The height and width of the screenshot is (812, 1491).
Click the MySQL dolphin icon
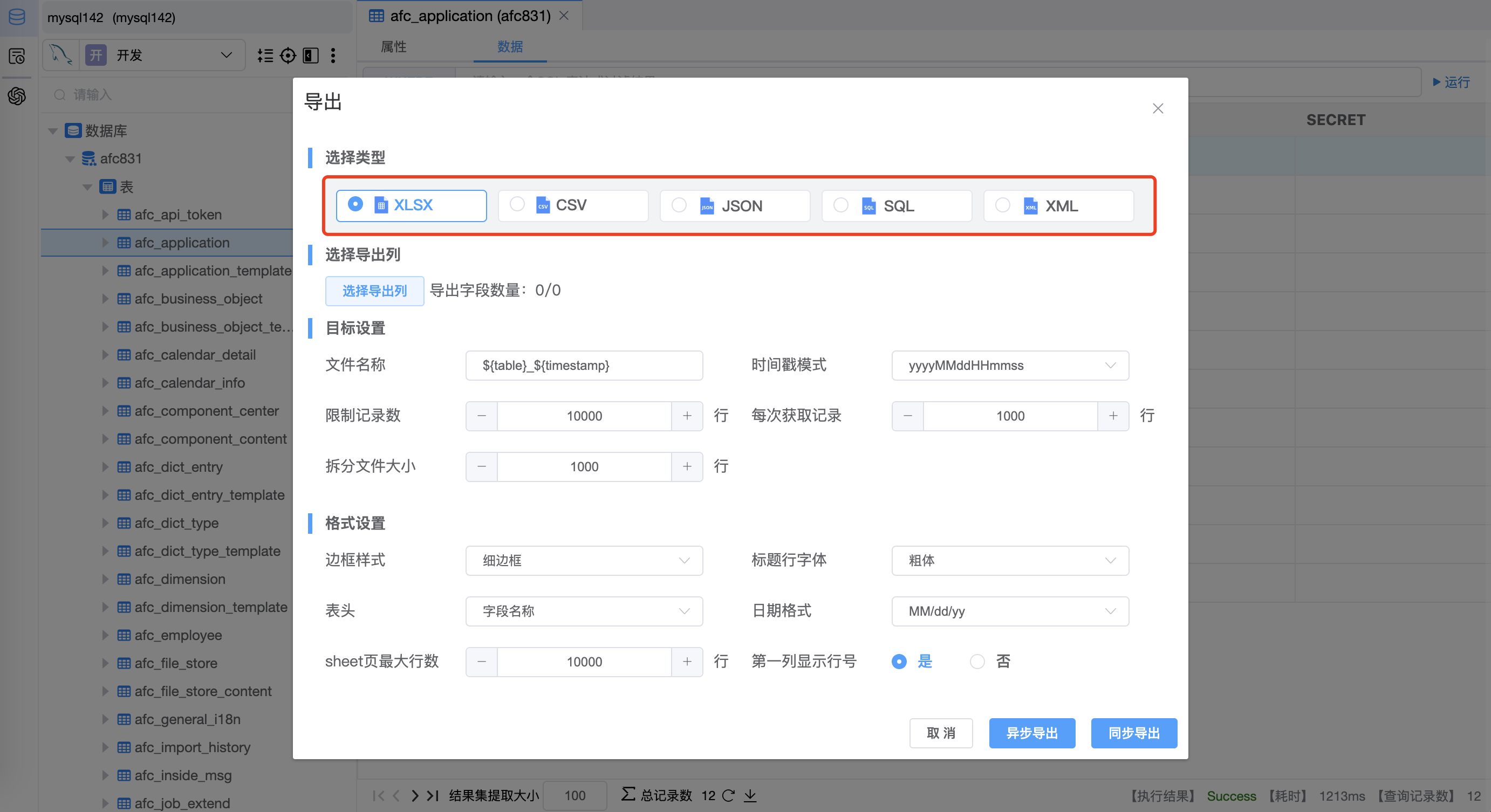click(61, 55)
